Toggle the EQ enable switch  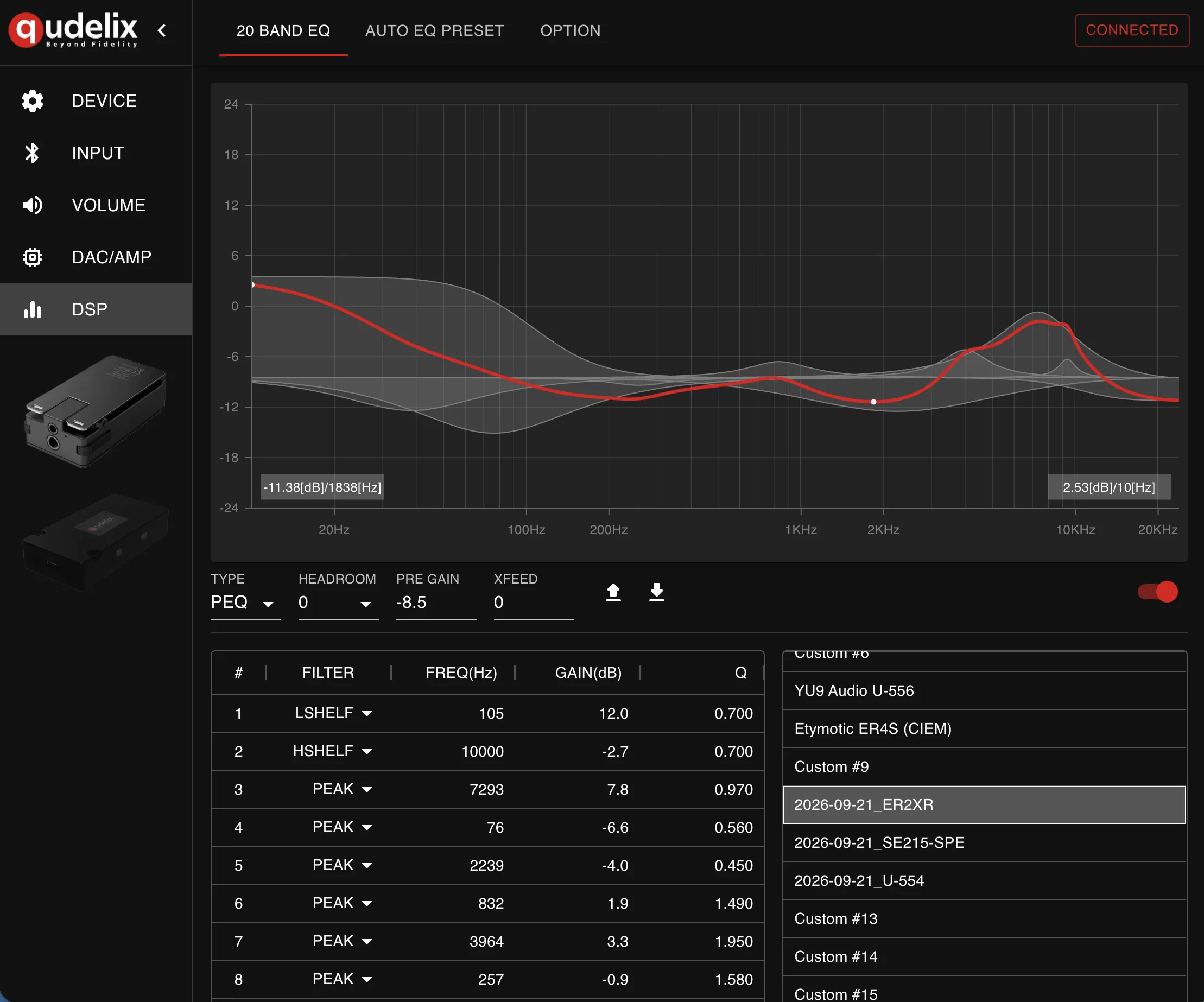1158,592
